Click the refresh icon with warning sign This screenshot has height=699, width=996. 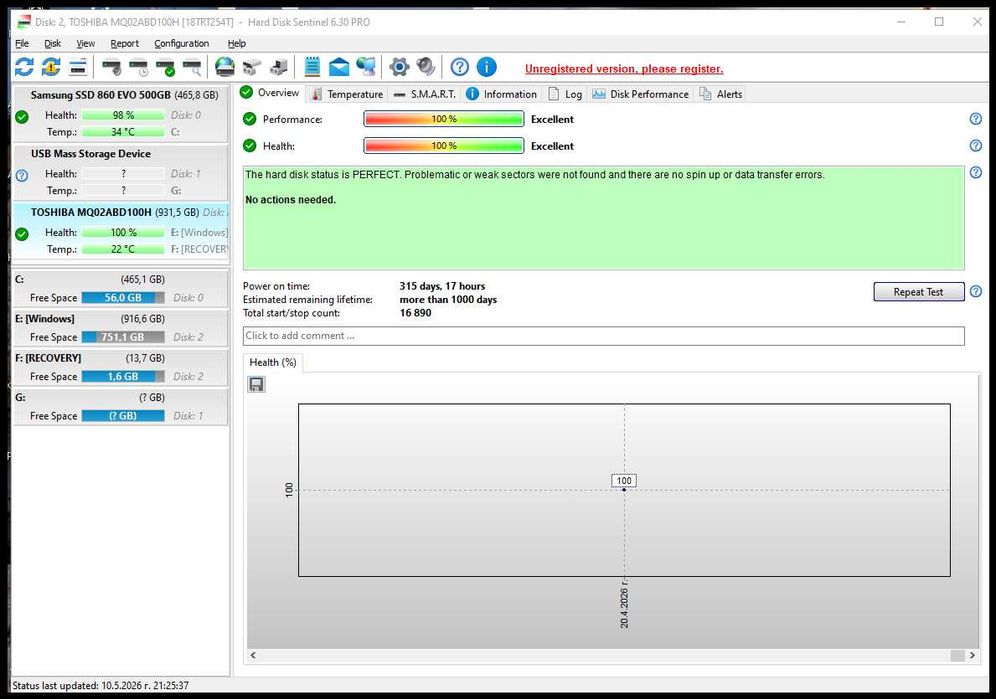click(x=51, y=67)
